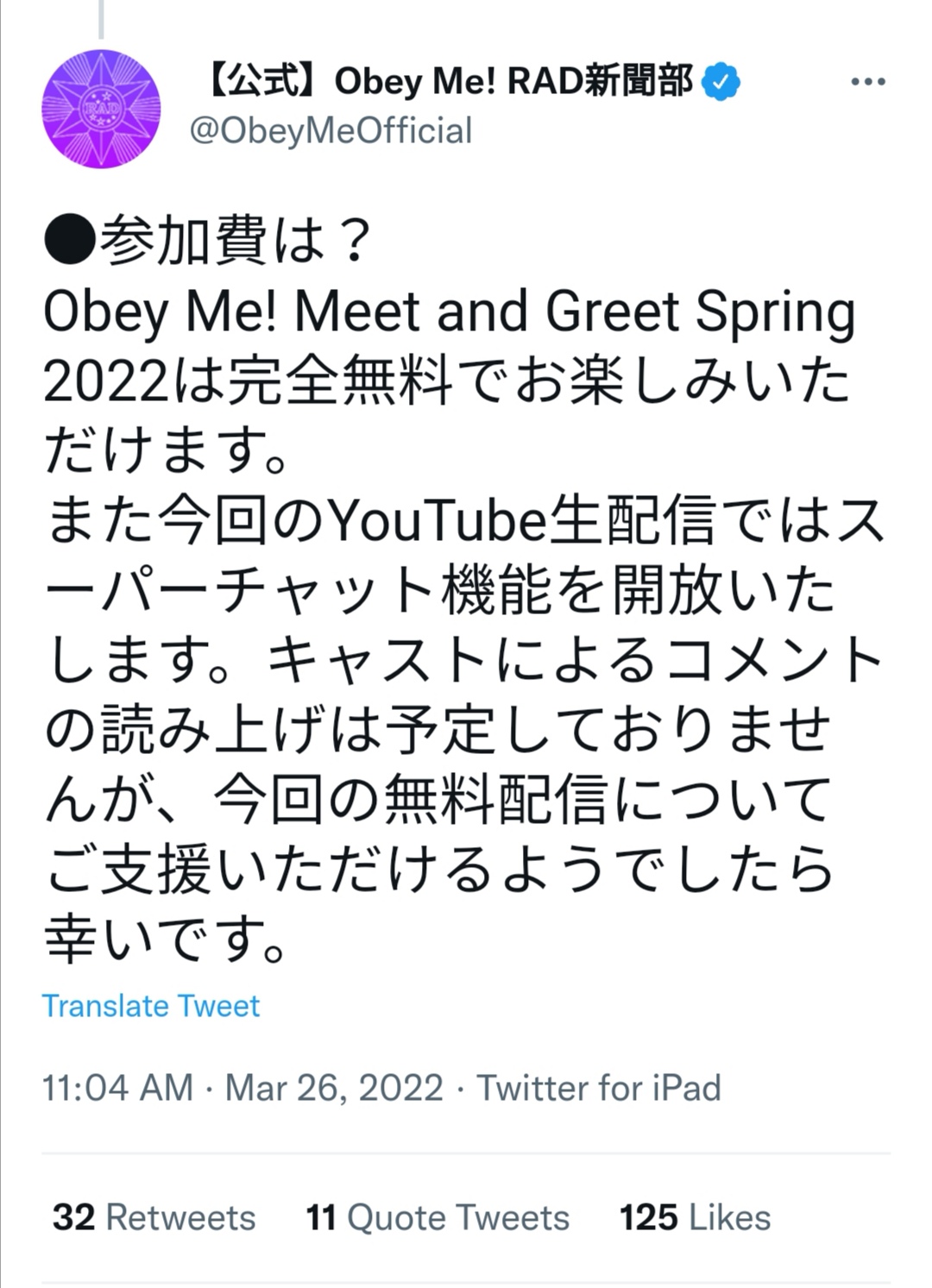Click the キャストによるコメント text line
The width and height of the screenshot is (932, 1288).
pos(574,662)
